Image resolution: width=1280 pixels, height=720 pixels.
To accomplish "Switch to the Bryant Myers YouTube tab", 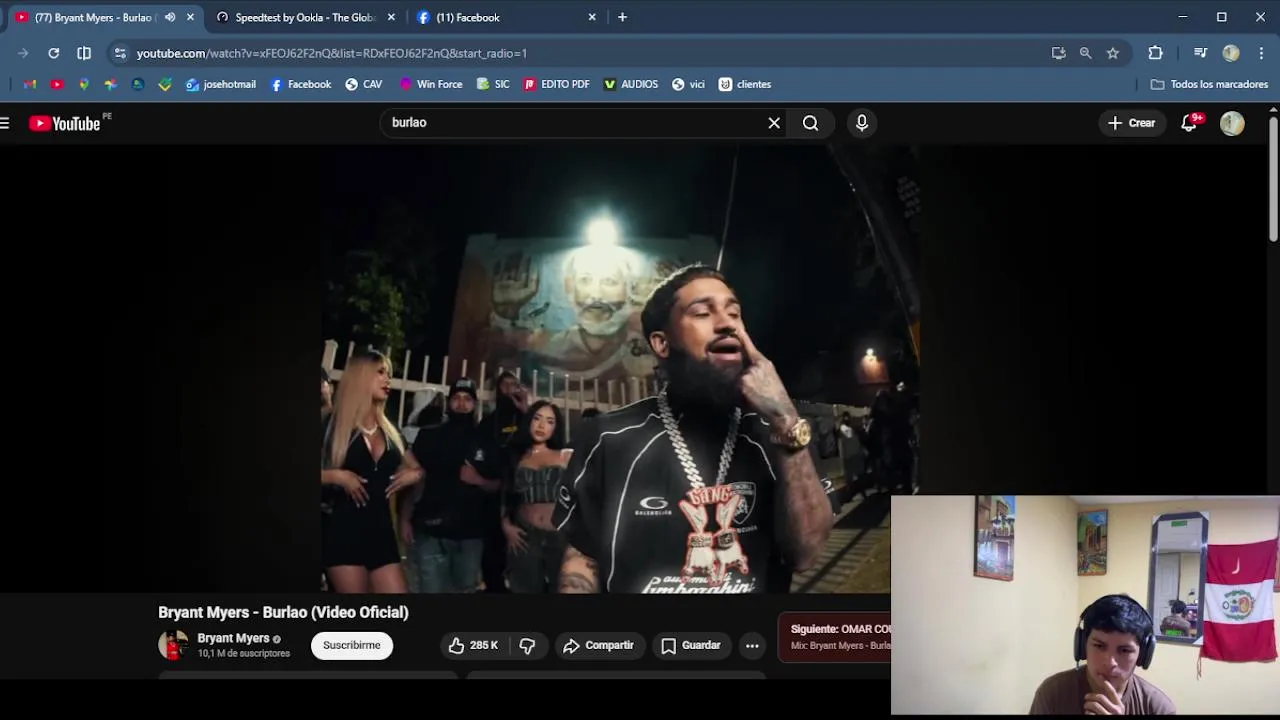I will 95,17.
